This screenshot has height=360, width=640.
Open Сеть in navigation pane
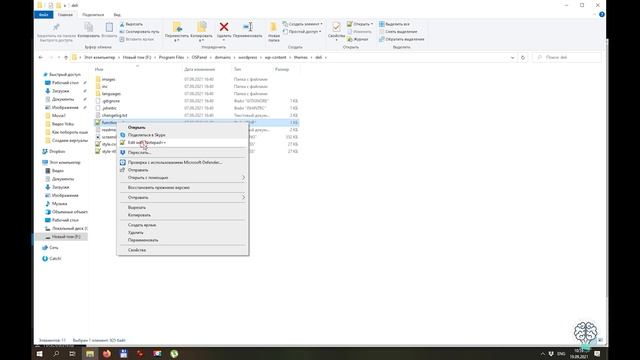tap(53, 248)
